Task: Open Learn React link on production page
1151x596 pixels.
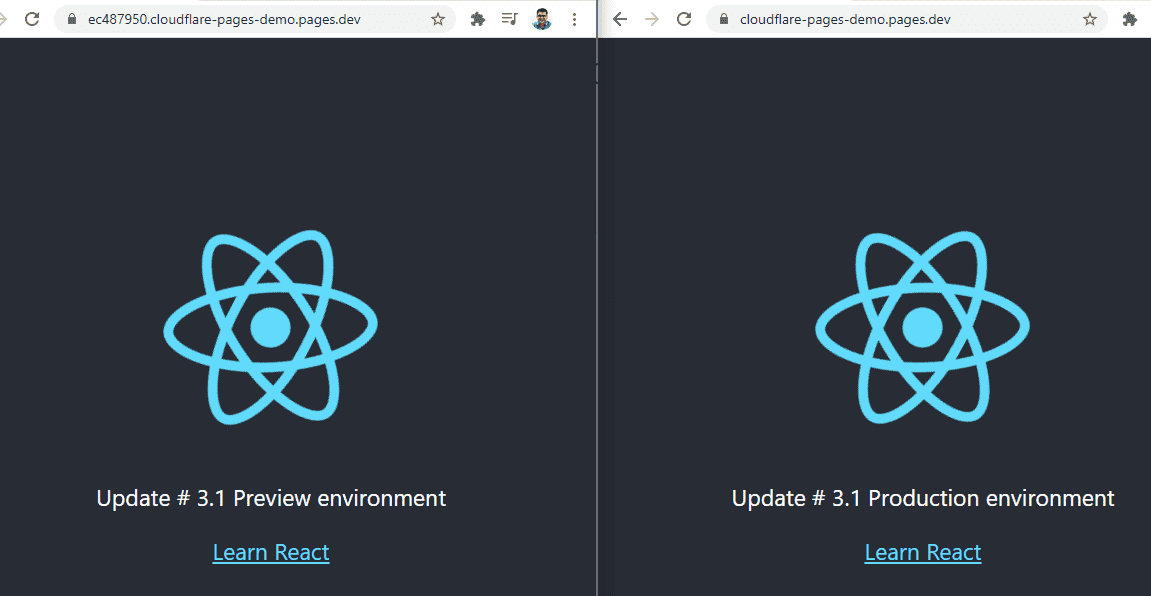Action: pos(923,552)
